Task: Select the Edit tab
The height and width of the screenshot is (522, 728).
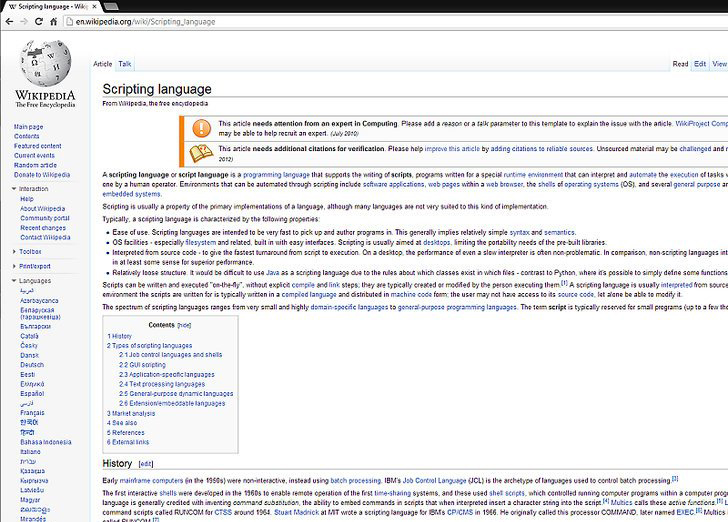Action: pyautogui.click(x=700, y=64)
